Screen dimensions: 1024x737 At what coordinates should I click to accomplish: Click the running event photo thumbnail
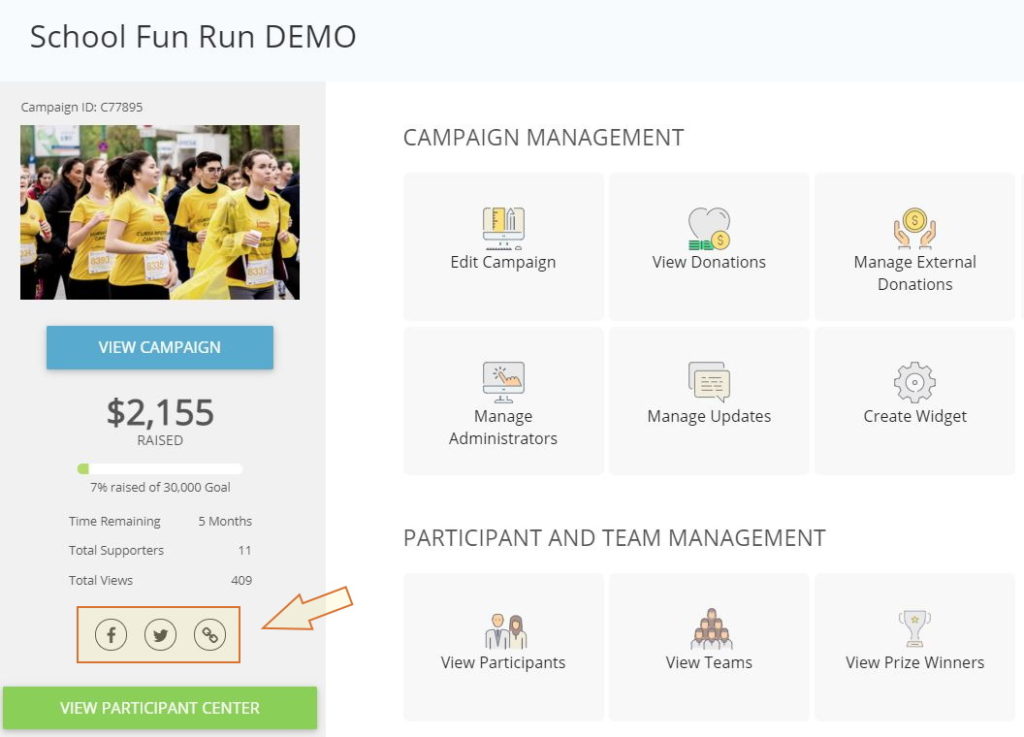(x=159, y=211)
